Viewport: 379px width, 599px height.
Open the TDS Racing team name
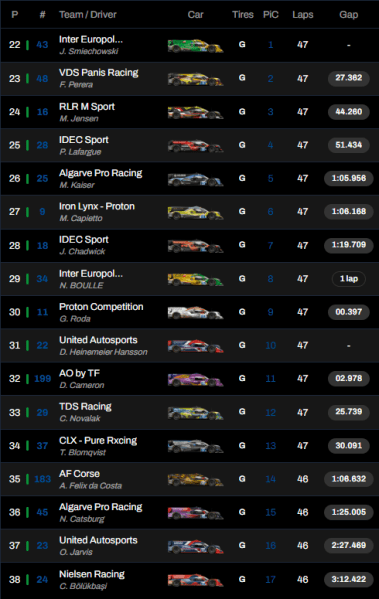[x=85, y=406]
